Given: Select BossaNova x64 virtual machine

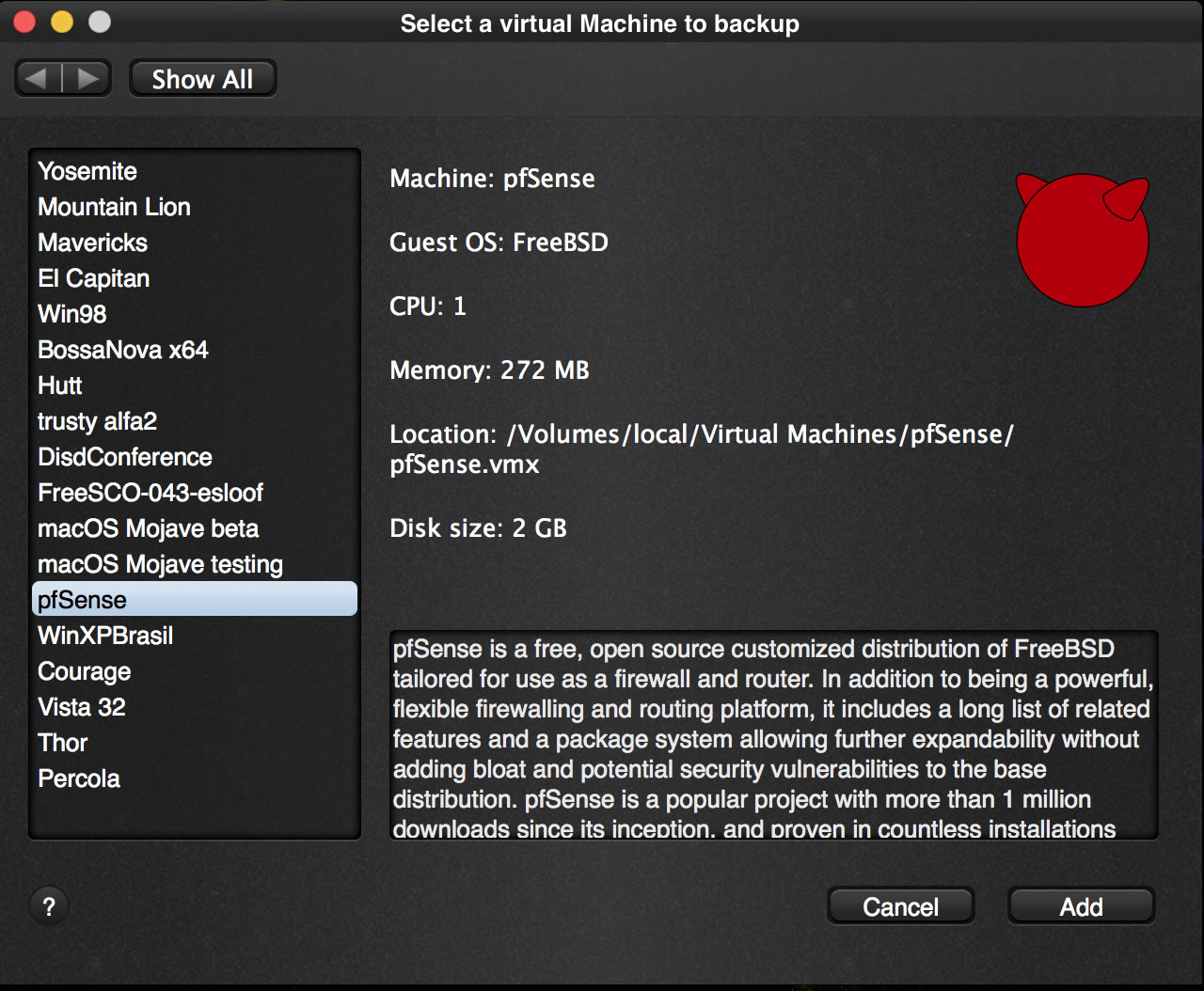Looking at the screenshot, I should 195,350.
